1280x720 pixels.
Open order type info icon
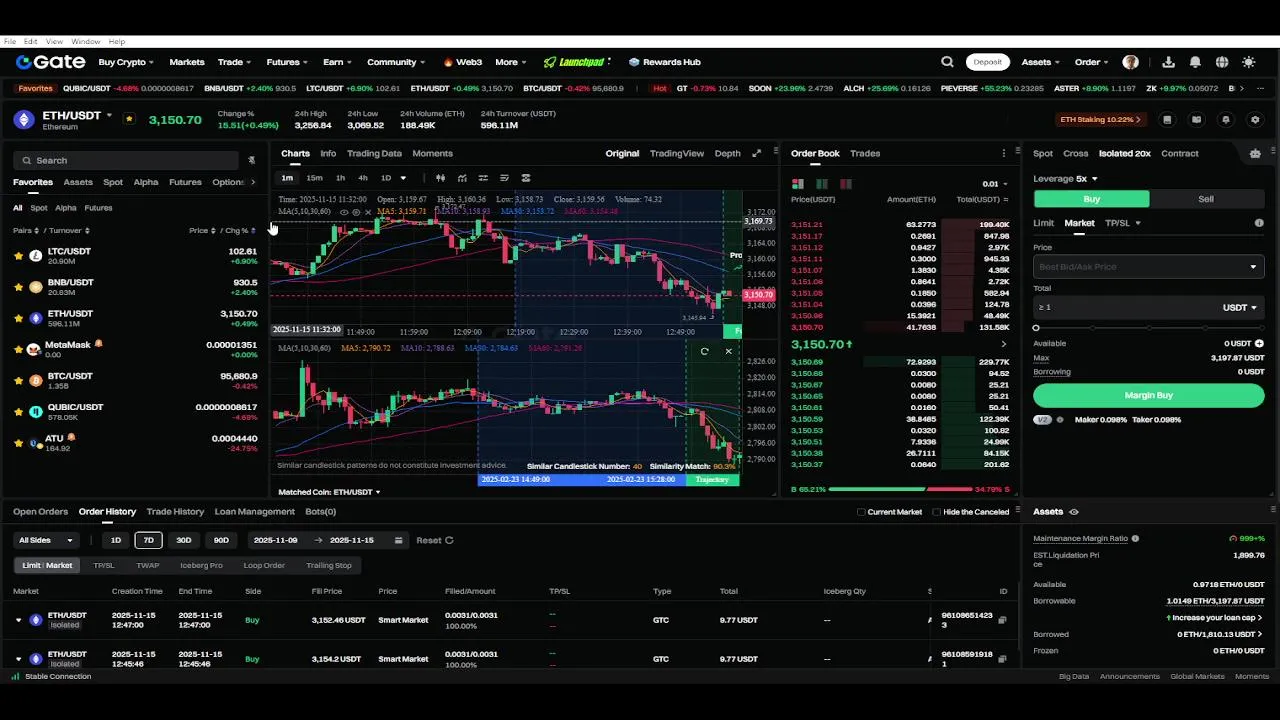coord(1259,223)
